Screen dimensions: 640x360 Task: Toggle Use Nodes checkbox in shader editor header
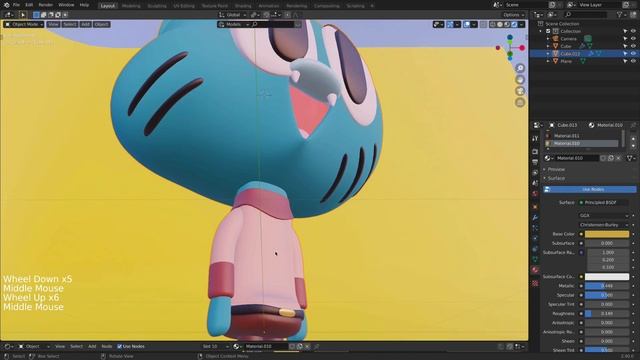(x=120, y=347)
